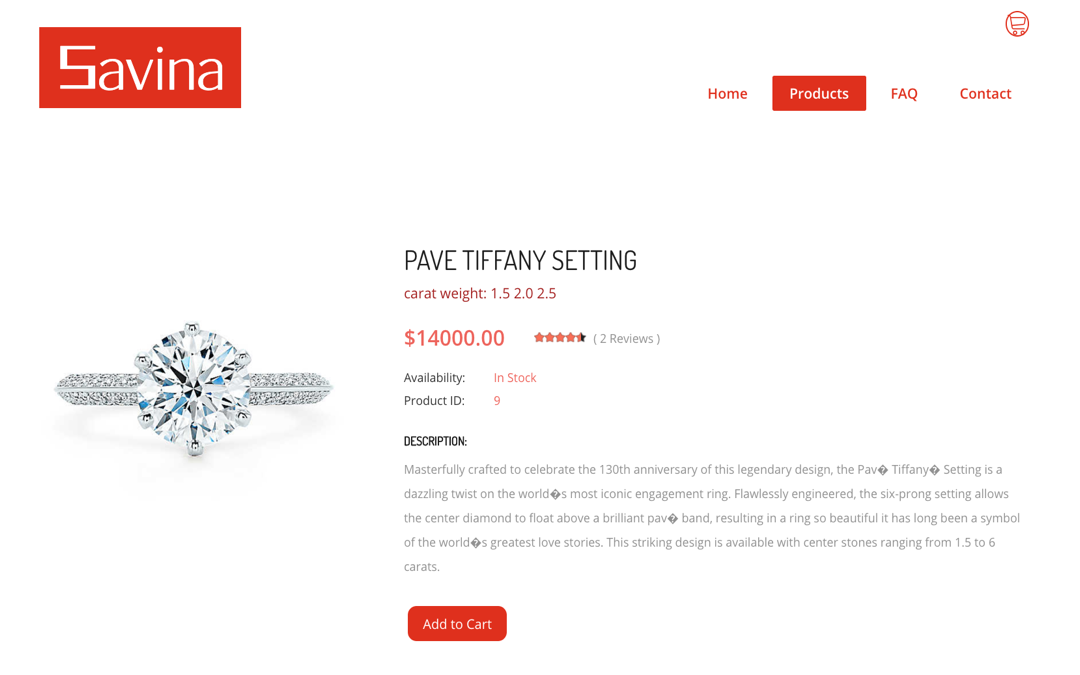This screenshot has height=675, width=1080.
Task: Click the $14000.00 price
Action: [x=454, y=338]
